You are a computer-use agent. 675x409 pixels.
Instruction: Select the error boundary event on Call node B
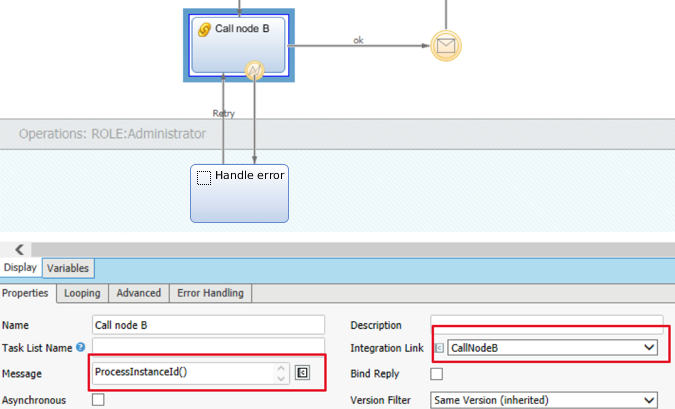255,70
